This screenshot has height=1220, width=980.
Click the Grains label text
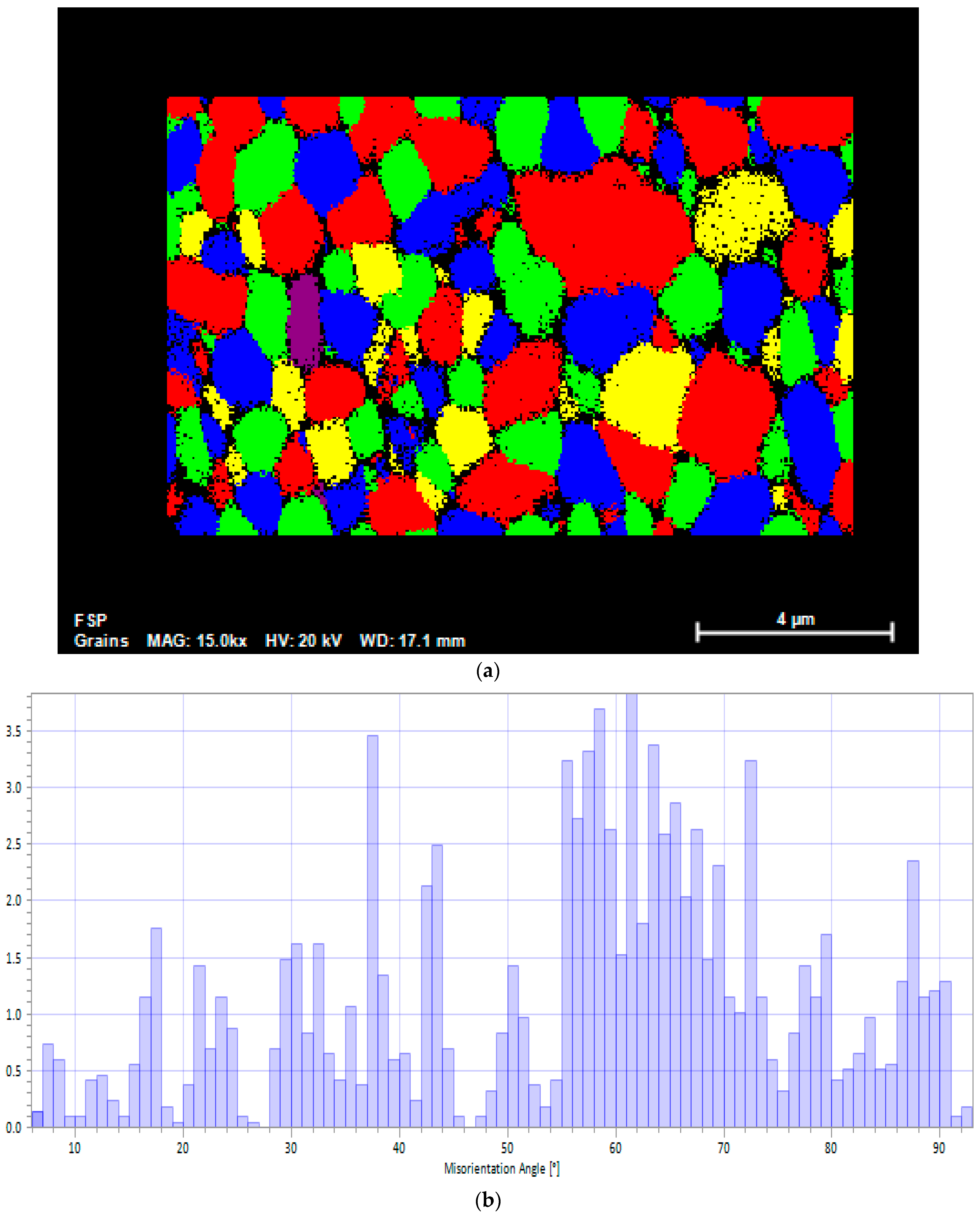point(101,641)
